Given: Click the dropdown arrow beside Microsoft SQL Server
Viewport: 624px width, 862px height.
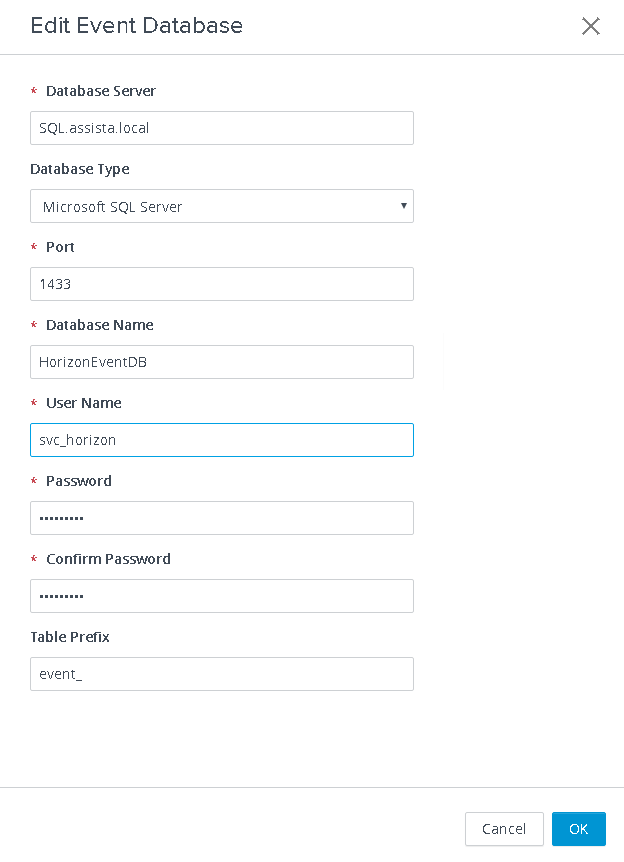Looking at the screenshot, I should 404,206.
